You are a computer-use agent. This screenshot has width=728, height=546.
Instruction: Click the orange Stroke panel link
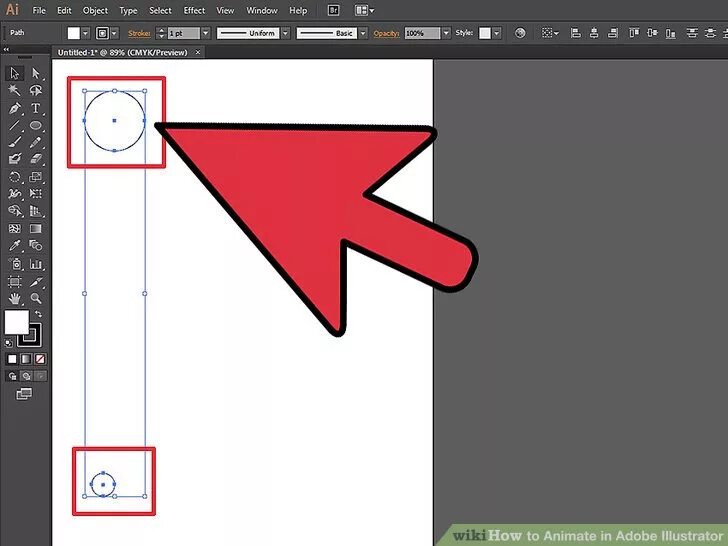(x=139, y=33)
